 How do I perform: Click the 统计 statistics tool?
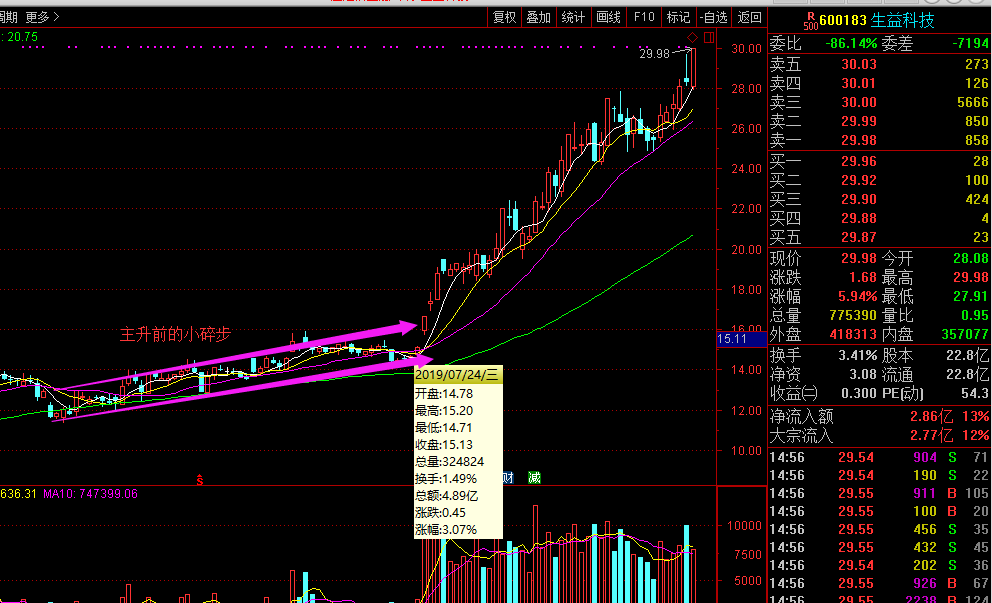(x=572, y=16)
